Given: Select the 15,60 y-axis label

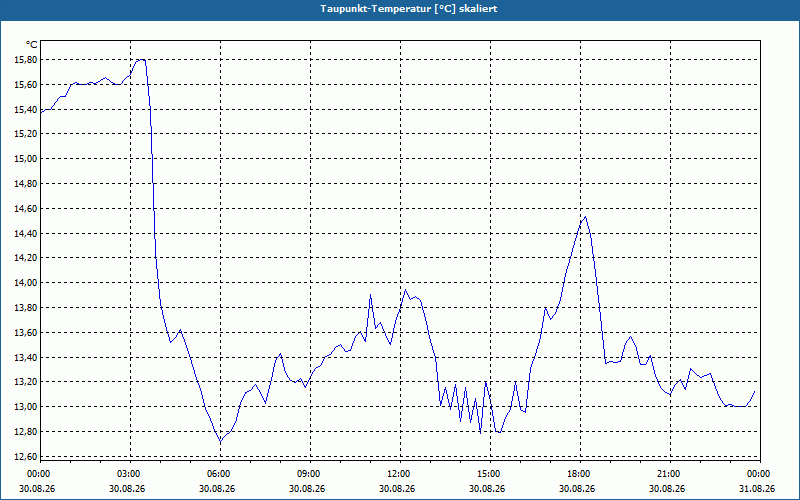Looking at the screenshot, I should pyautogui.click(x=26, y=85).
